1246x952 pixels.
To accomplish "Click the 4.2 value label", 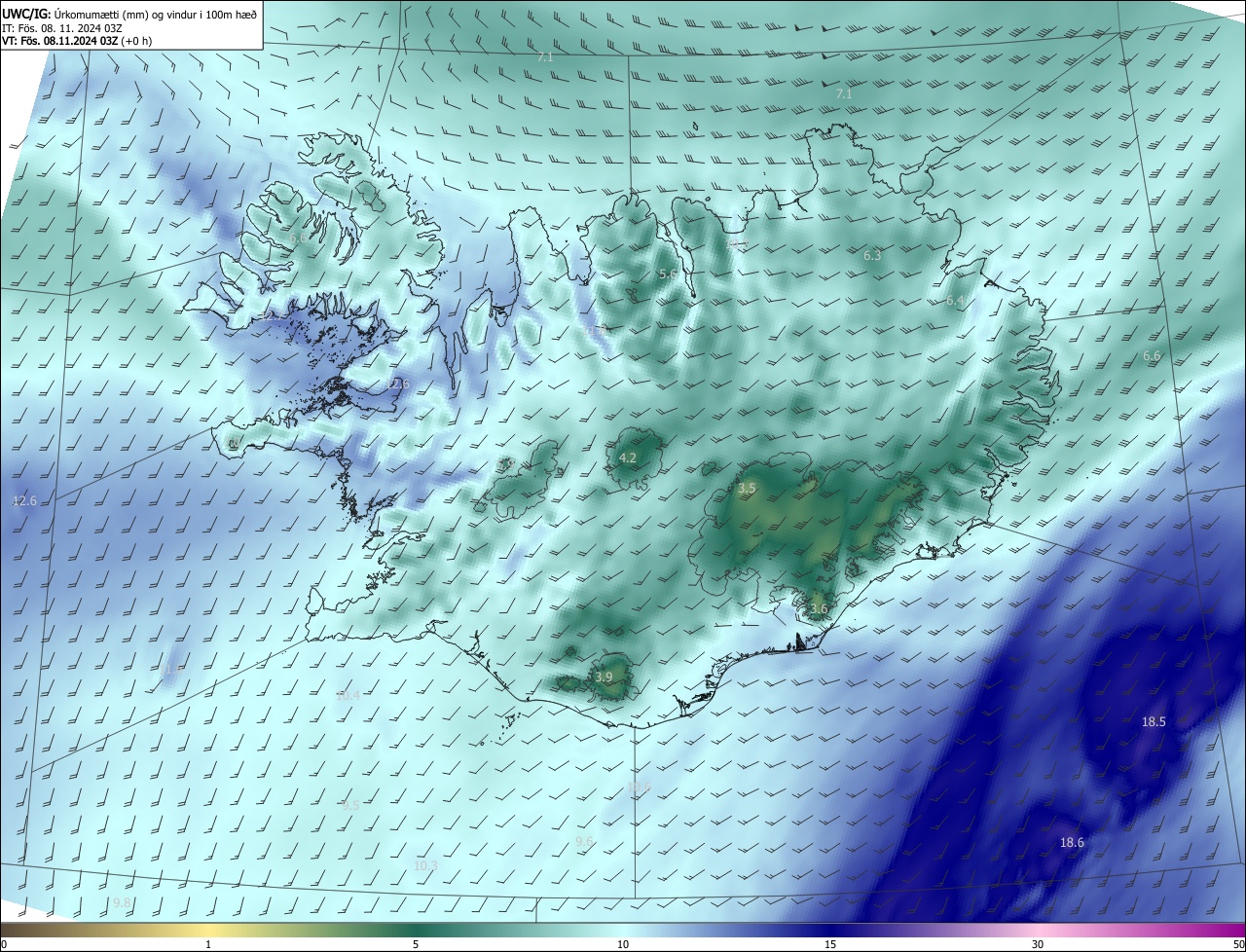I will pos(628,458).
